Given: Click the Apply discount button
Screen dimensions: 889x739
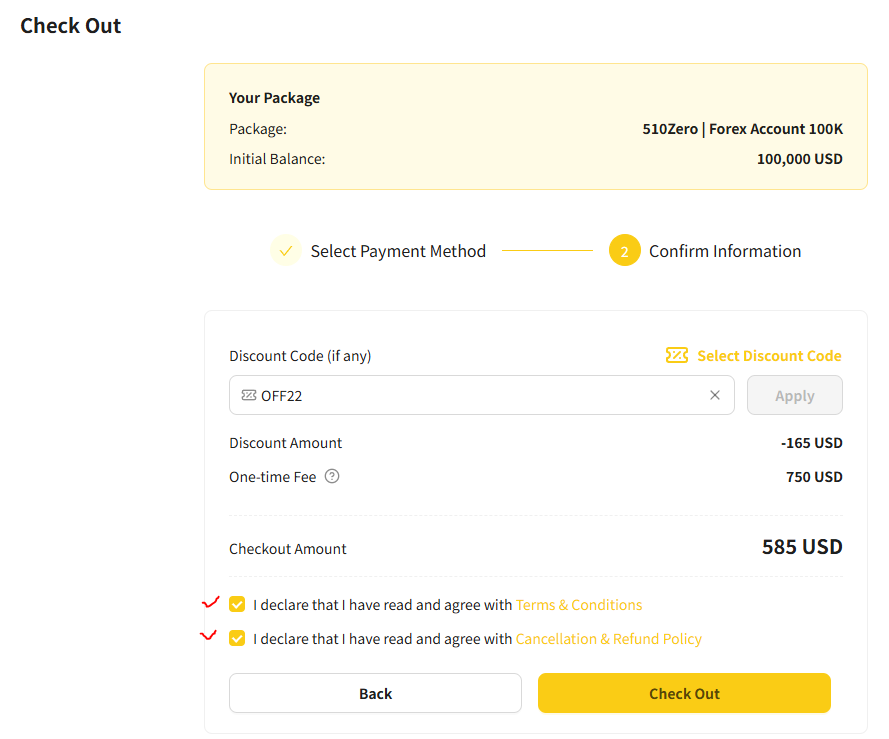Looking at the screenshot, I should point(794,395).
